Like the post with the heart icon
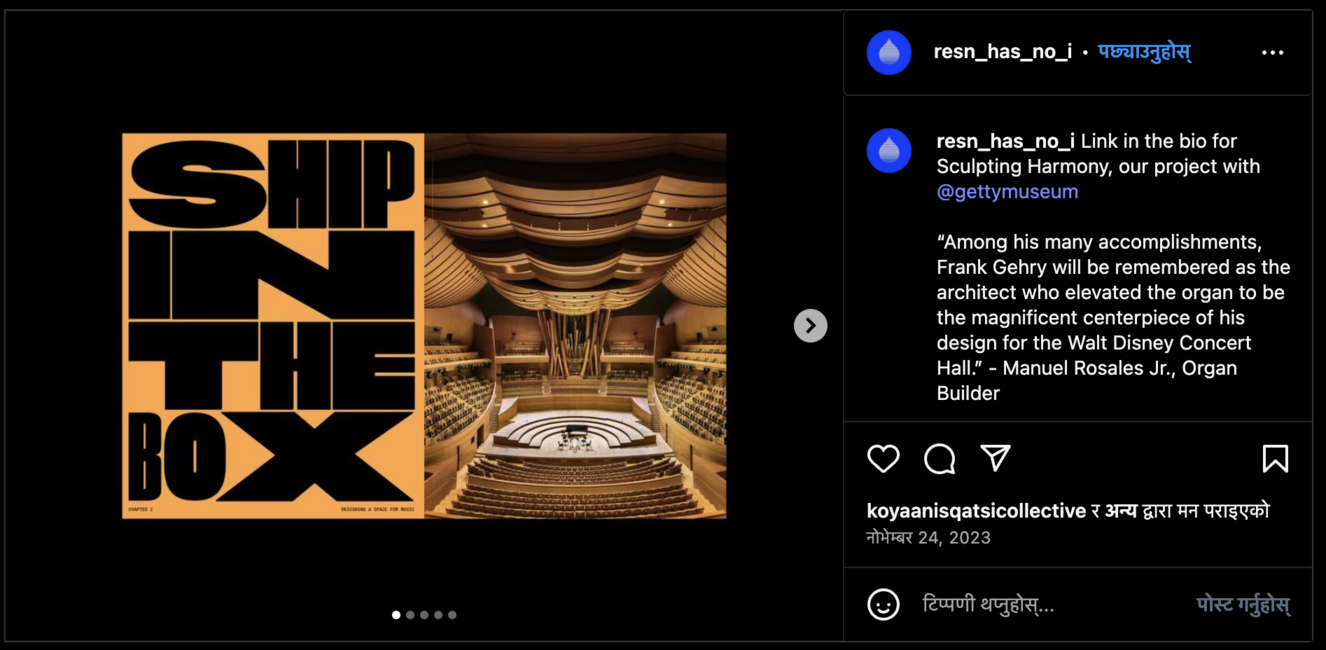The width and height of the screenshot is (1326, 650). (883, 459)
